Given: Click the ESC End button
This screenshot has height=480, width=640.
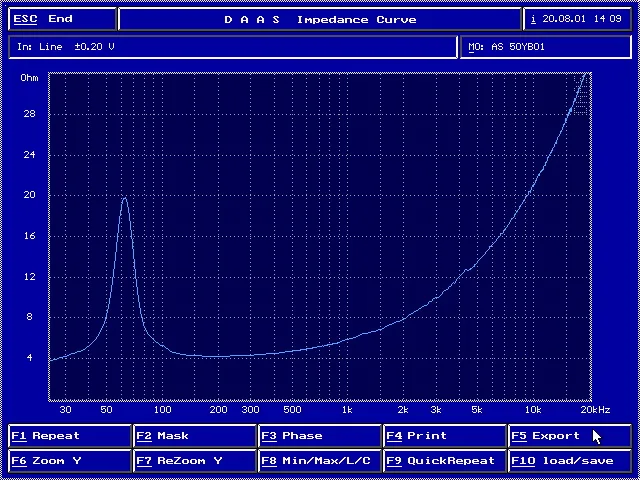Looking at the screenshot, I should click(x=62, y=19).
